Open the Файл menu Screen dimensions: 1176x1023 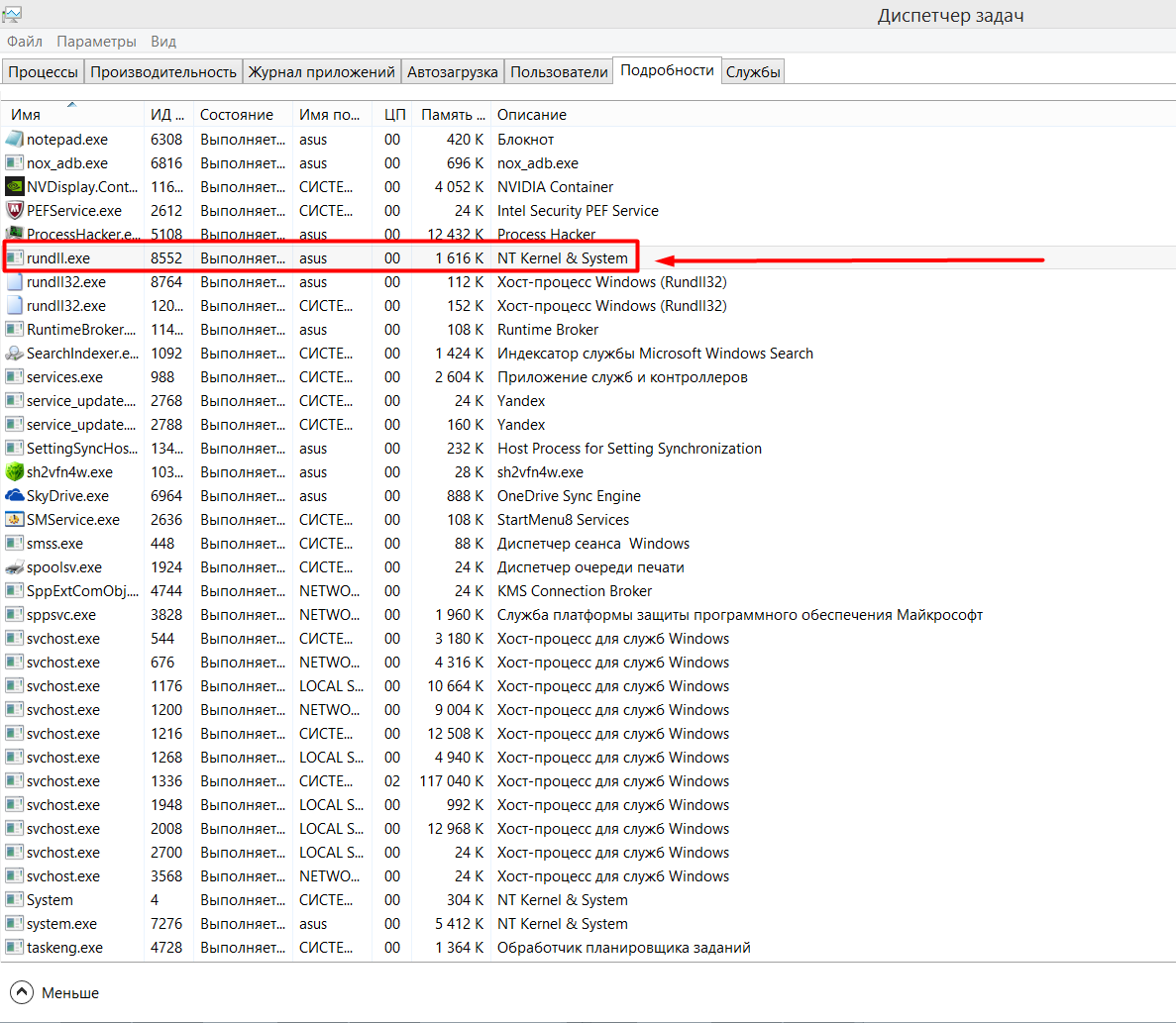tap(25, 42)
